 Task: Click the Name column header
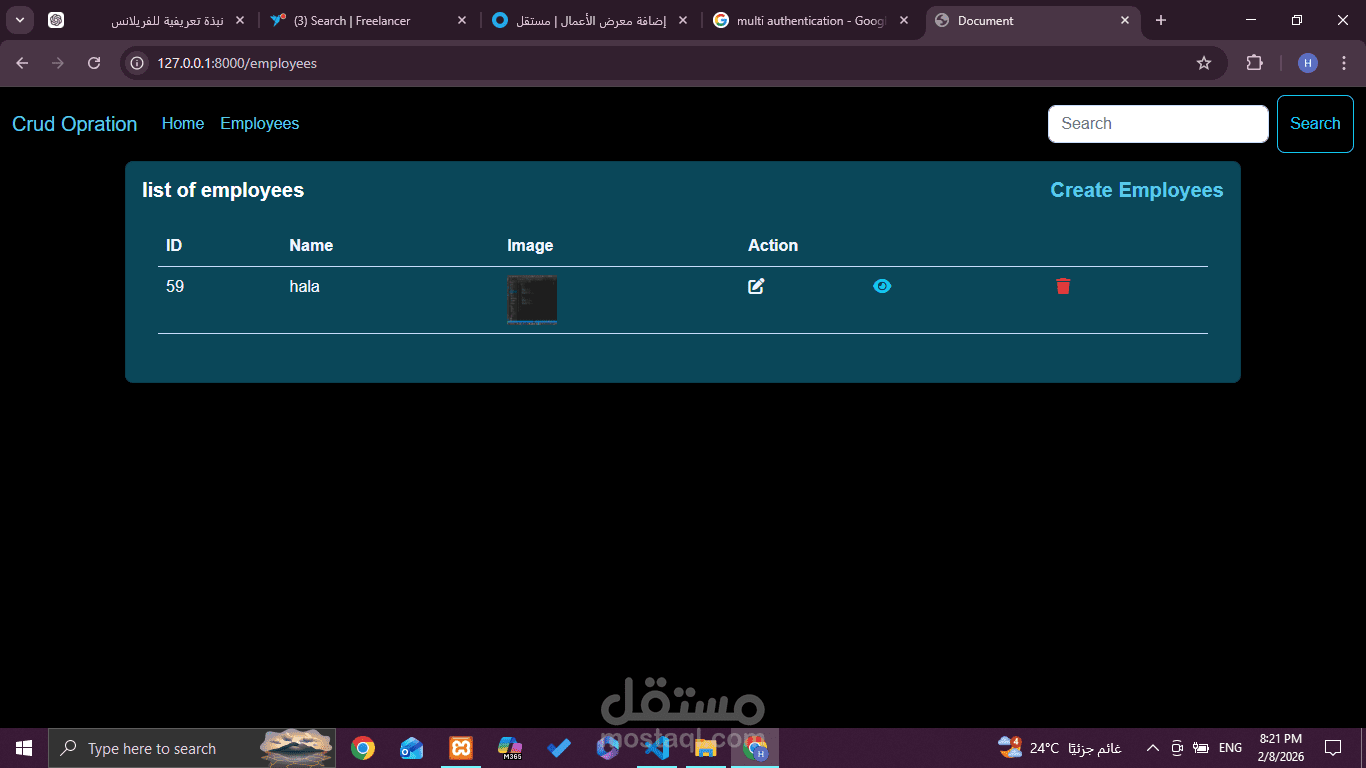coord(311,245)
